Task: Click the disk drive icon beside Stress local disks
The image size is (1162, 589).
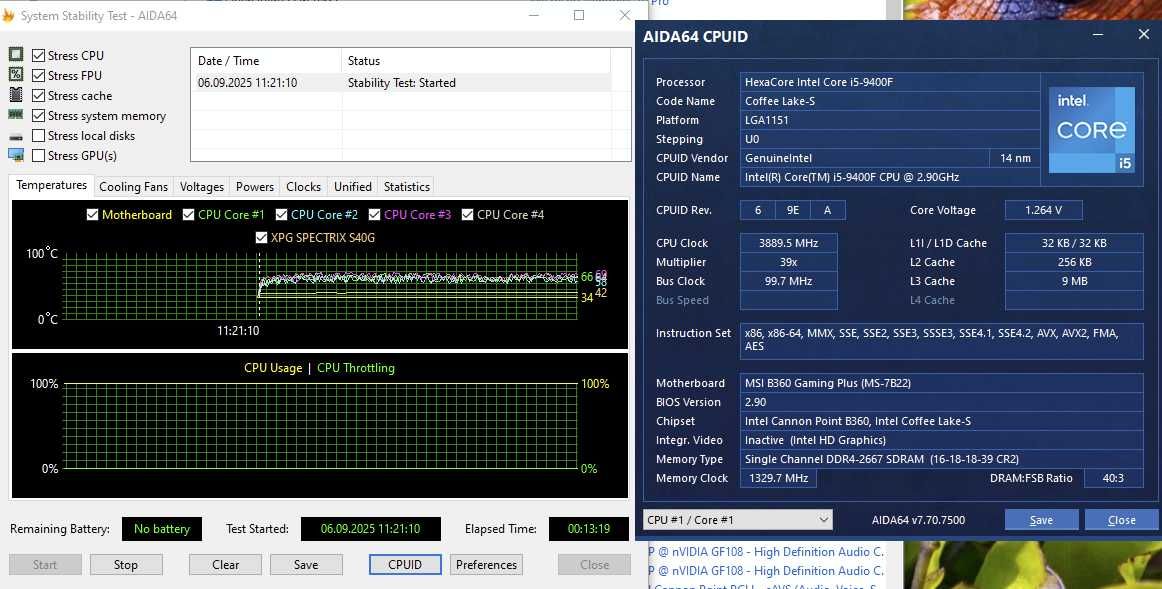Action: point(16,136)
